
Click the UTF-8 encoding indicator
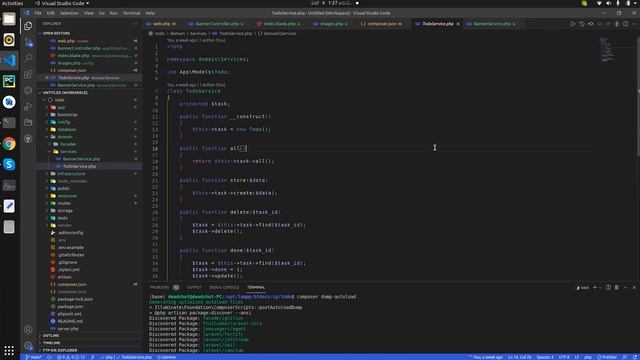(564, 357)
